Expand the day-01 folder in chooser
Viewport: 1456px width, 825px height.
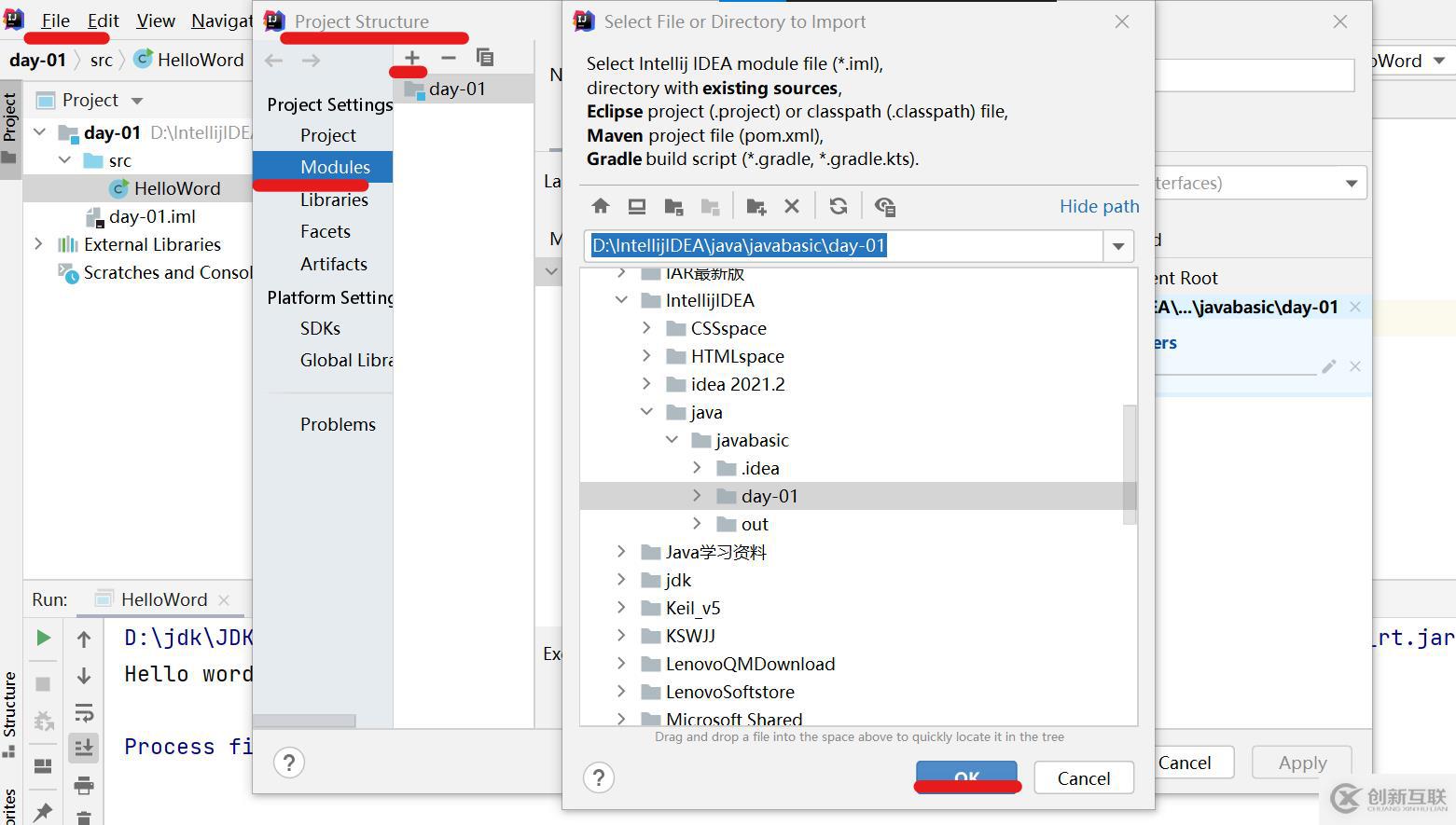pos(697,496)
